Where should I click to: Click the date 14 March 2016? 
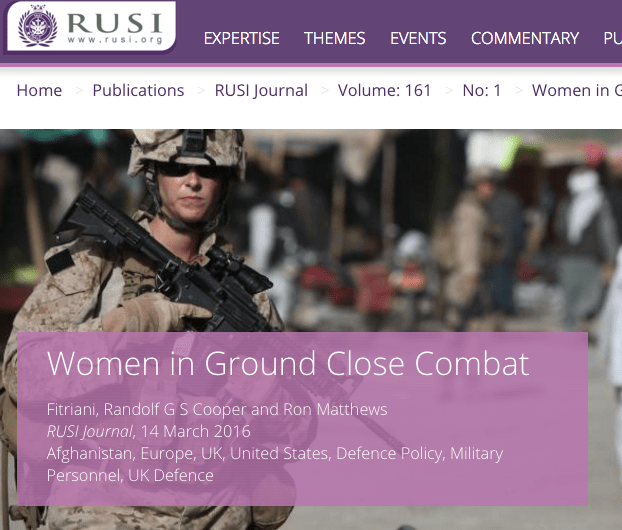(196, 432)
